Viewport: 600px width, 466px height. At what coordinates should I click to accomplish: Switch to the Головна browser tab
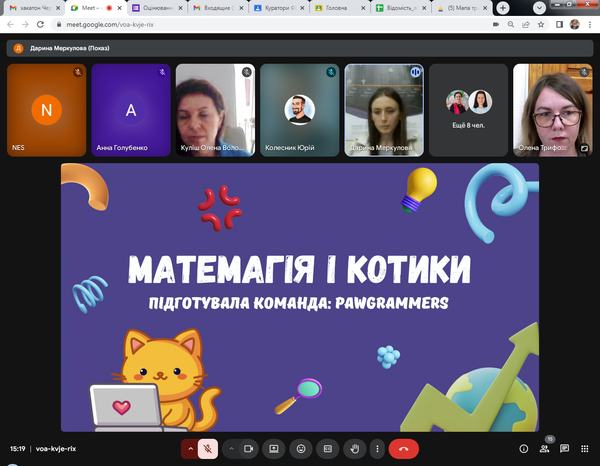(336, 8)
